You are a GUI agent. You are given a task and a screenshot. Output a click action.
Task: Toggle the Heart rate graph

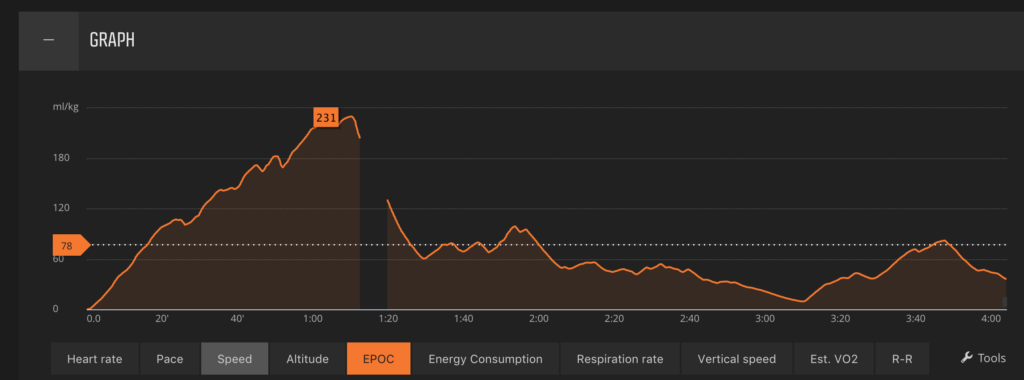(95, 358)
